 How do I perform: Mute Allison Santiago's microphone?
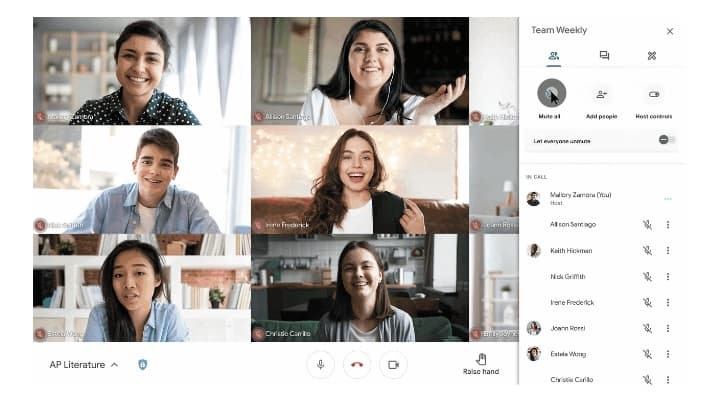pyautogui.click(x=647, y=225)
